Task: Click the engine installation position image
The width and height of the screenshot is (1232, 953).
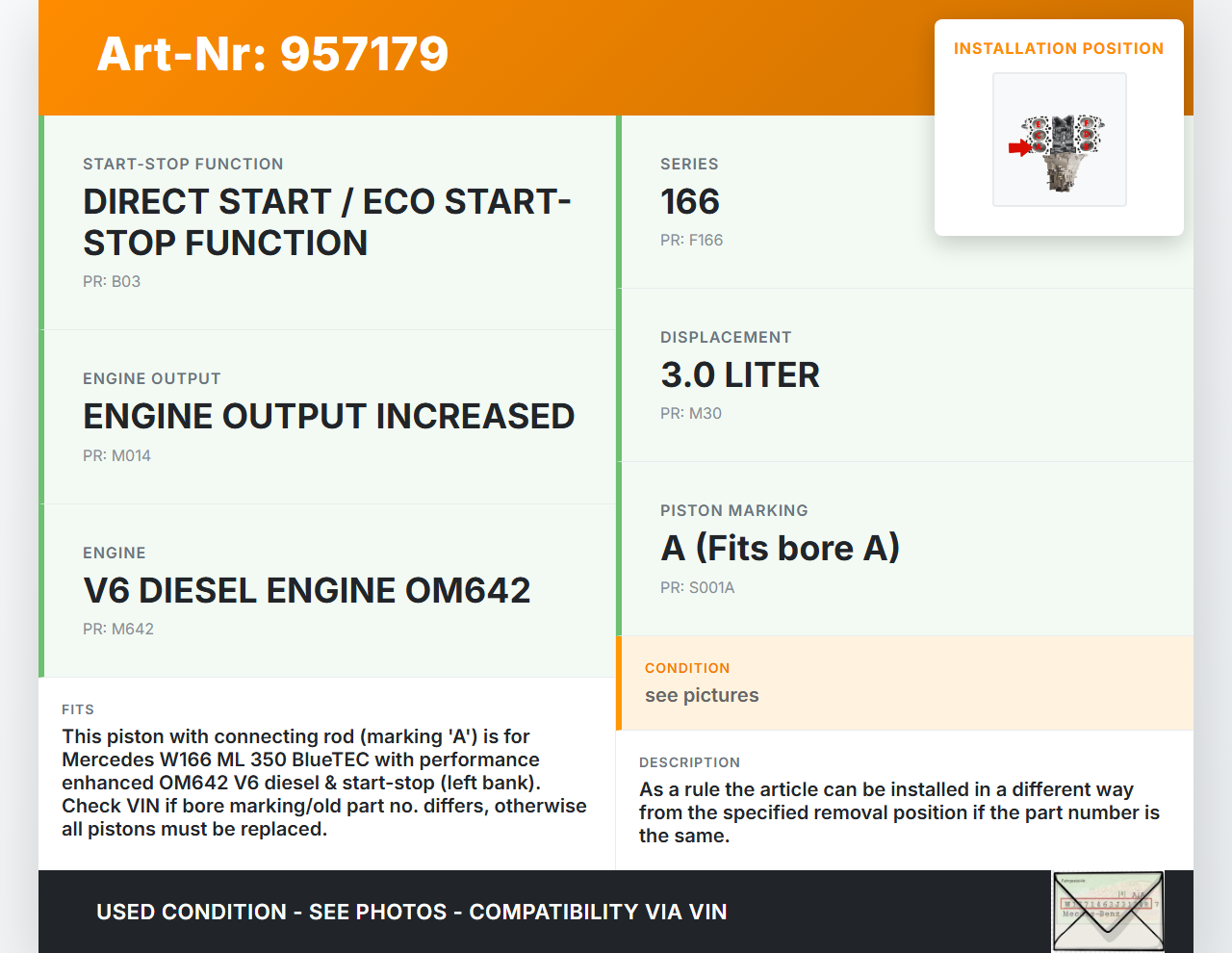Action: 1060,141
